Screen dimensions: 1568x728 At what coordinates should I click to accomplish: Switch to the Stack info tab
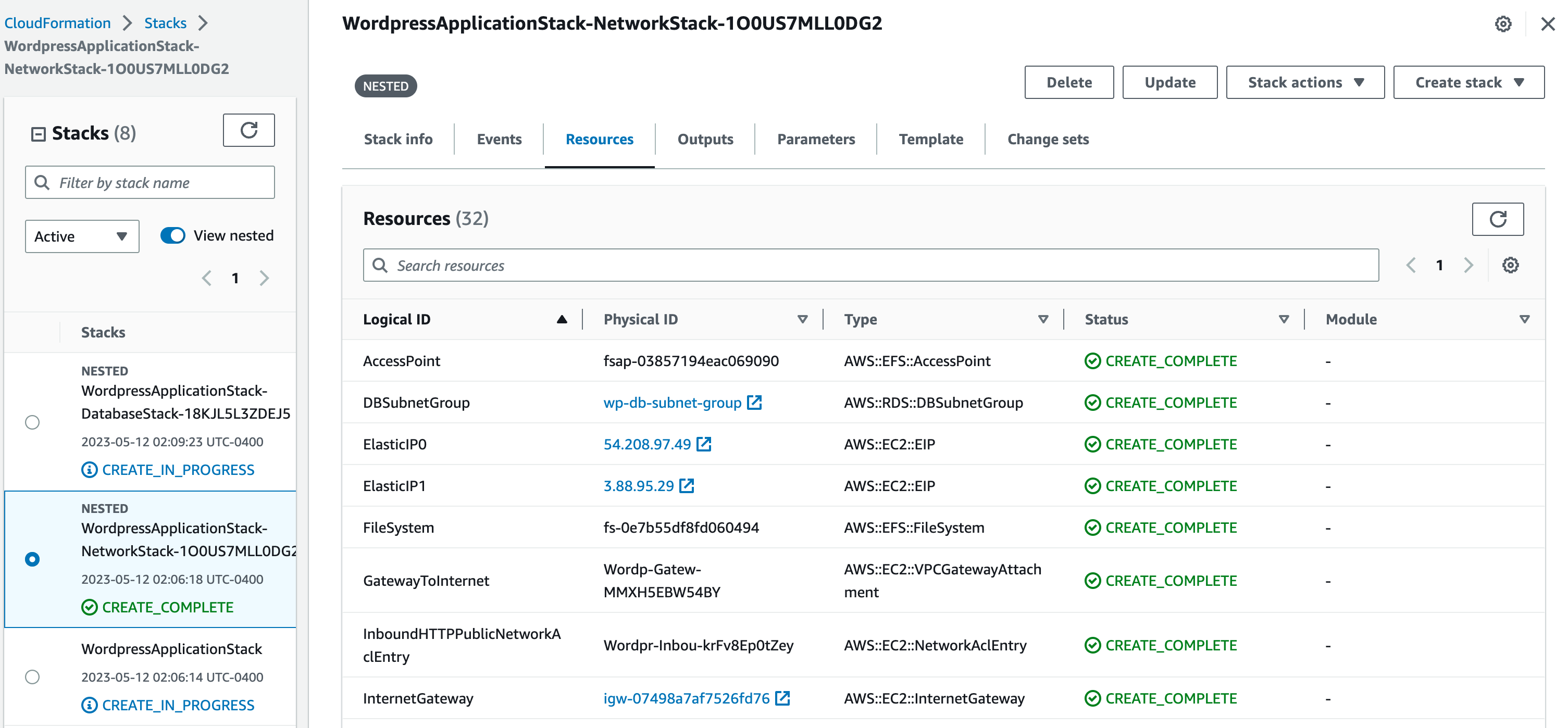pyautogui.click(x=398, y=140)
